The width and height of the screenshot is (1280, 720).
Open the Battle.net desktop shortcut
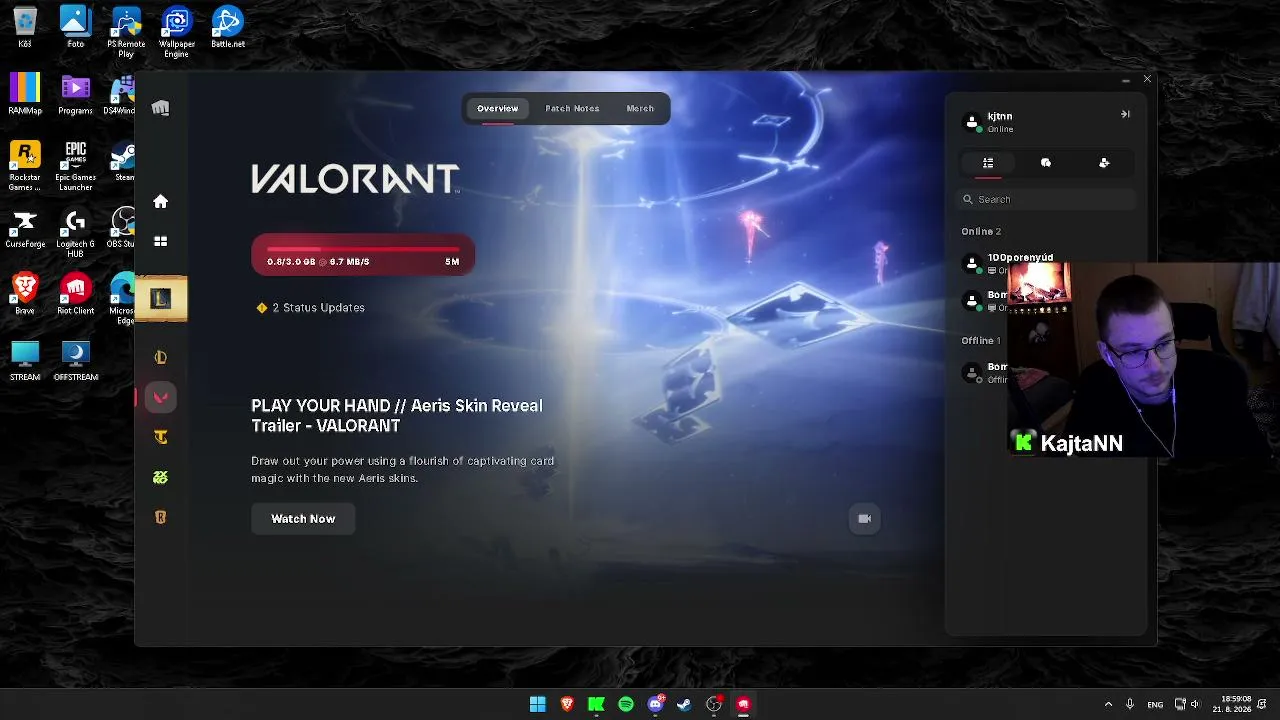pyautogui.click(x=228, y=28)
